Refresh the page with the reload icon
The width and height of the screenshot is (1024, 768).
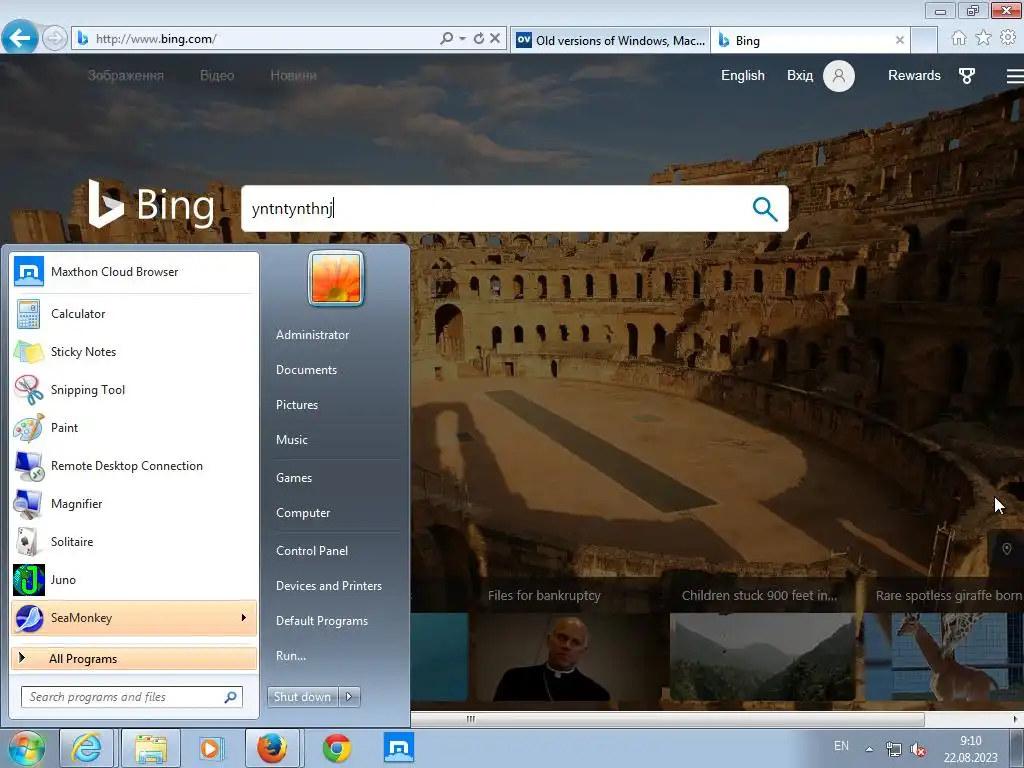pyautogui.click(x=479, y=39)
